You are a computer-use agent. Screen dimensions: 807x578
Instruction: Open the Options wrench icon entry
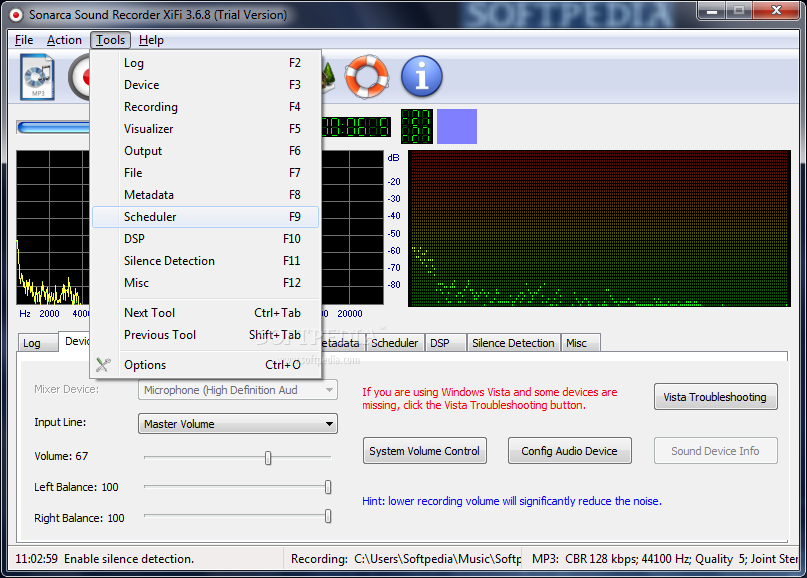pos(103,365)
